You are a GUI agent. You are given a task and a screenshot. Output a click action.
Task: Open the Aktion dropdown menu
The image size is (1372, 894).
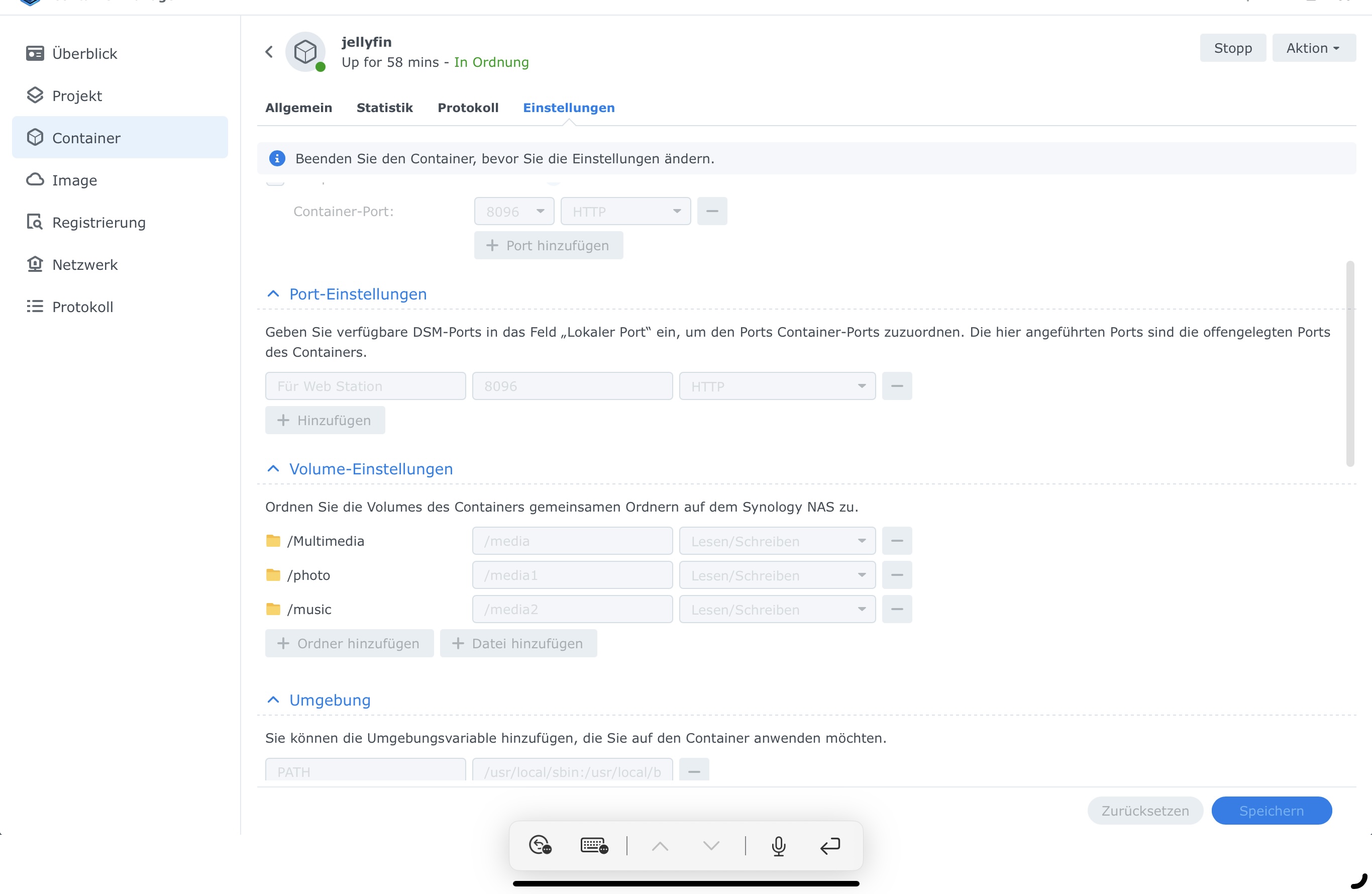(x=1313, y=48)
